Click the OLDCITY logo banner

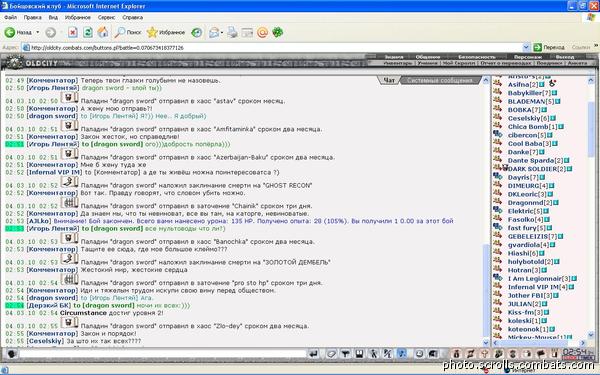pyautogui.click(x=31, y=63)
